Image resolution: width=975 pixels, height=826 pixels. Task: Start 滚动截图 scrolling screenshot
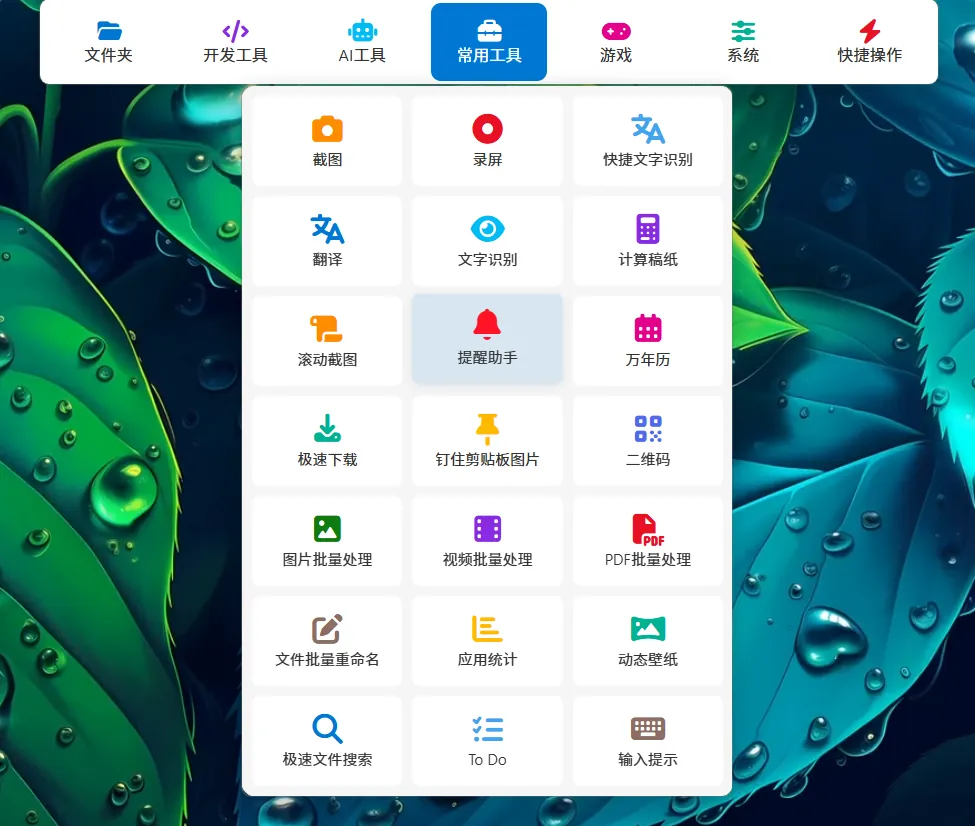coord(327,341)
